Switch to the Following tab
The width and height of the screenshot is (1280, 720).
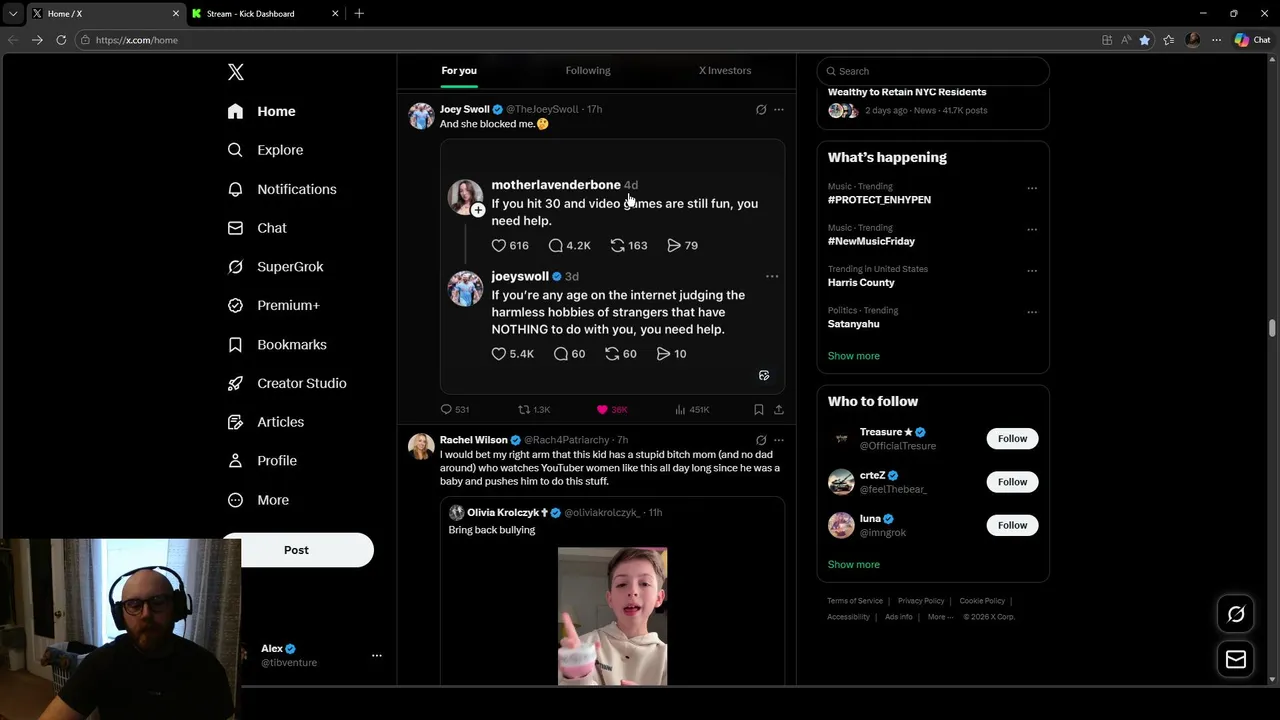tap(588, 70)
